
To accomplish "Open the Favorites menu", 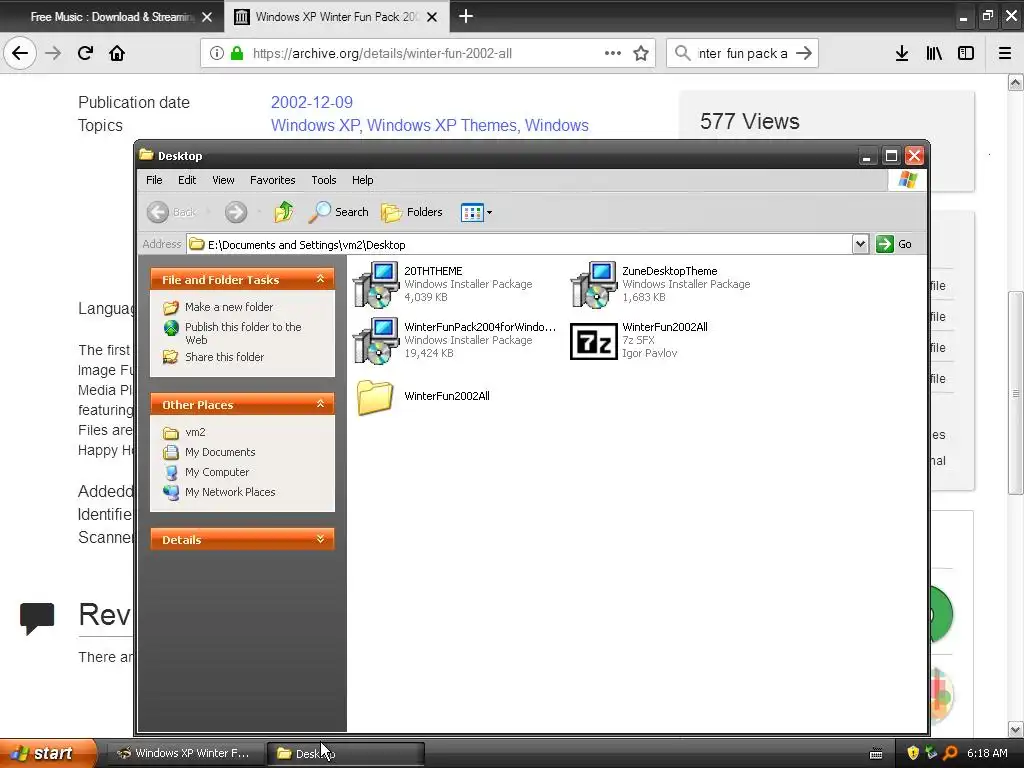I will tap(272, 180).
